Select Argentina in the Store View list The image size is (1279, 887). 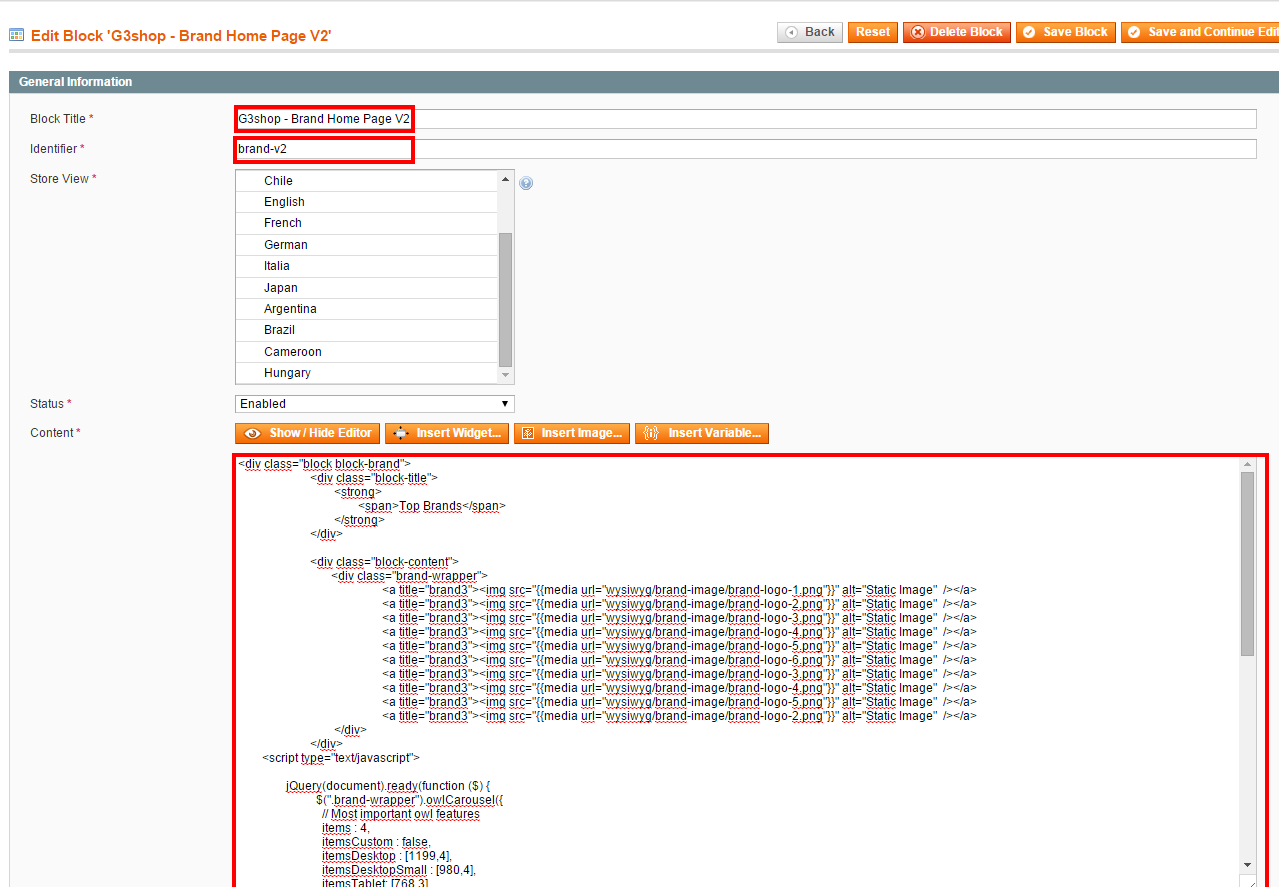coord(366,309)
